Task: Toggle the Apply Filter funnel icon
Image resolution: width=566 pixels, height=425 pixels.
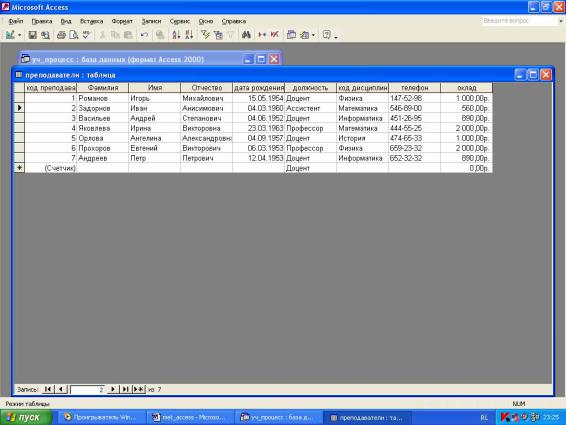Action: click(x=230, y=35)
